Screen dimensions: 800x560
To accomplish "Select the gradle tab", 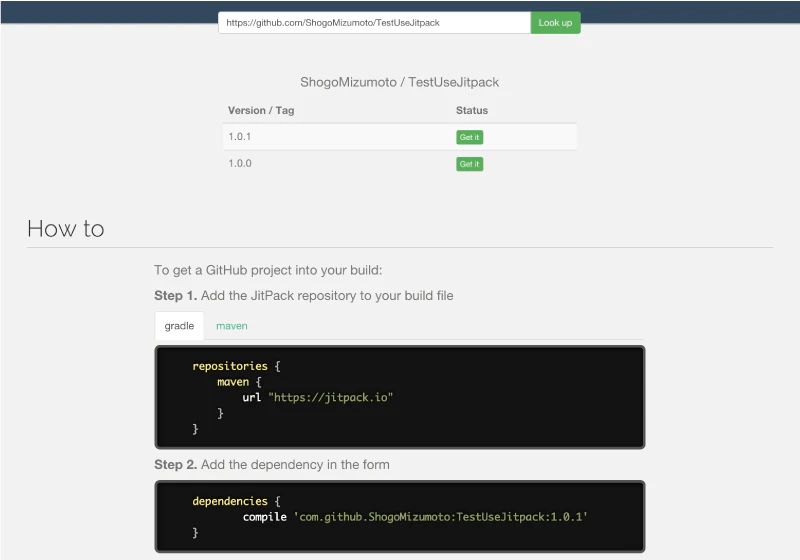I will 179,326.
